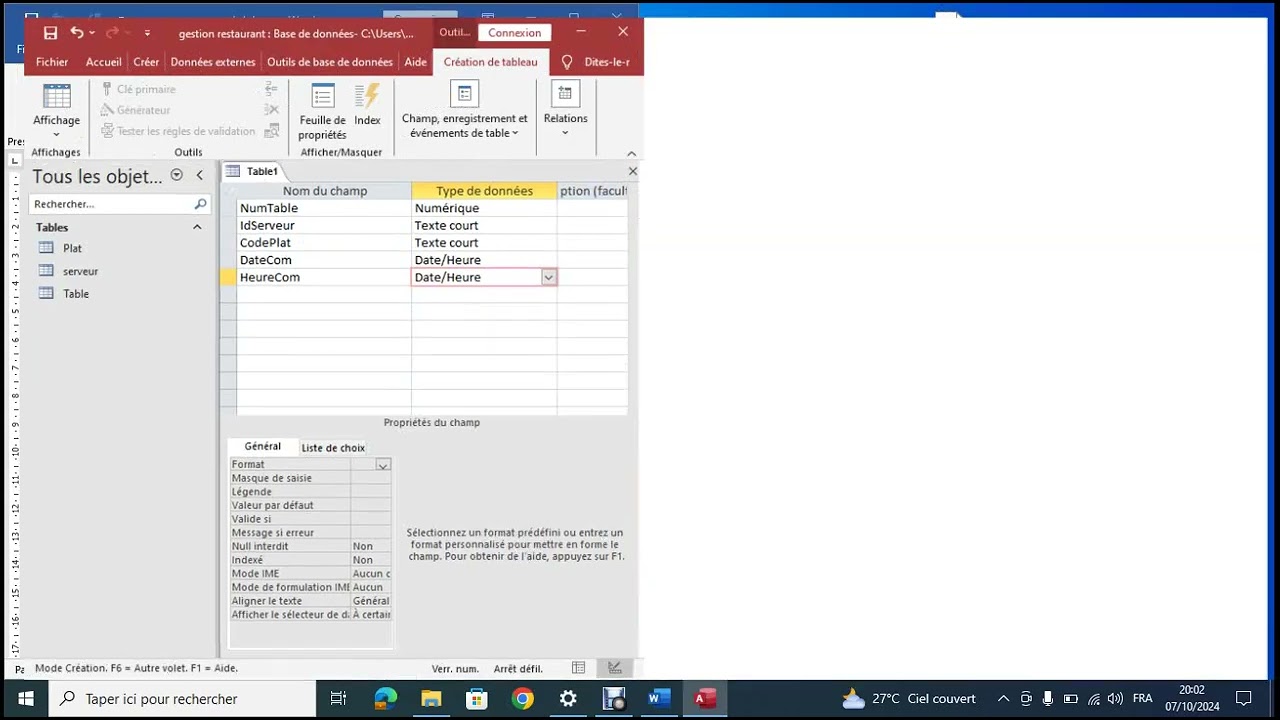The image size is (1280, 720).
Task: Switch to Word from the taskbar
Action: click(659, 699)
